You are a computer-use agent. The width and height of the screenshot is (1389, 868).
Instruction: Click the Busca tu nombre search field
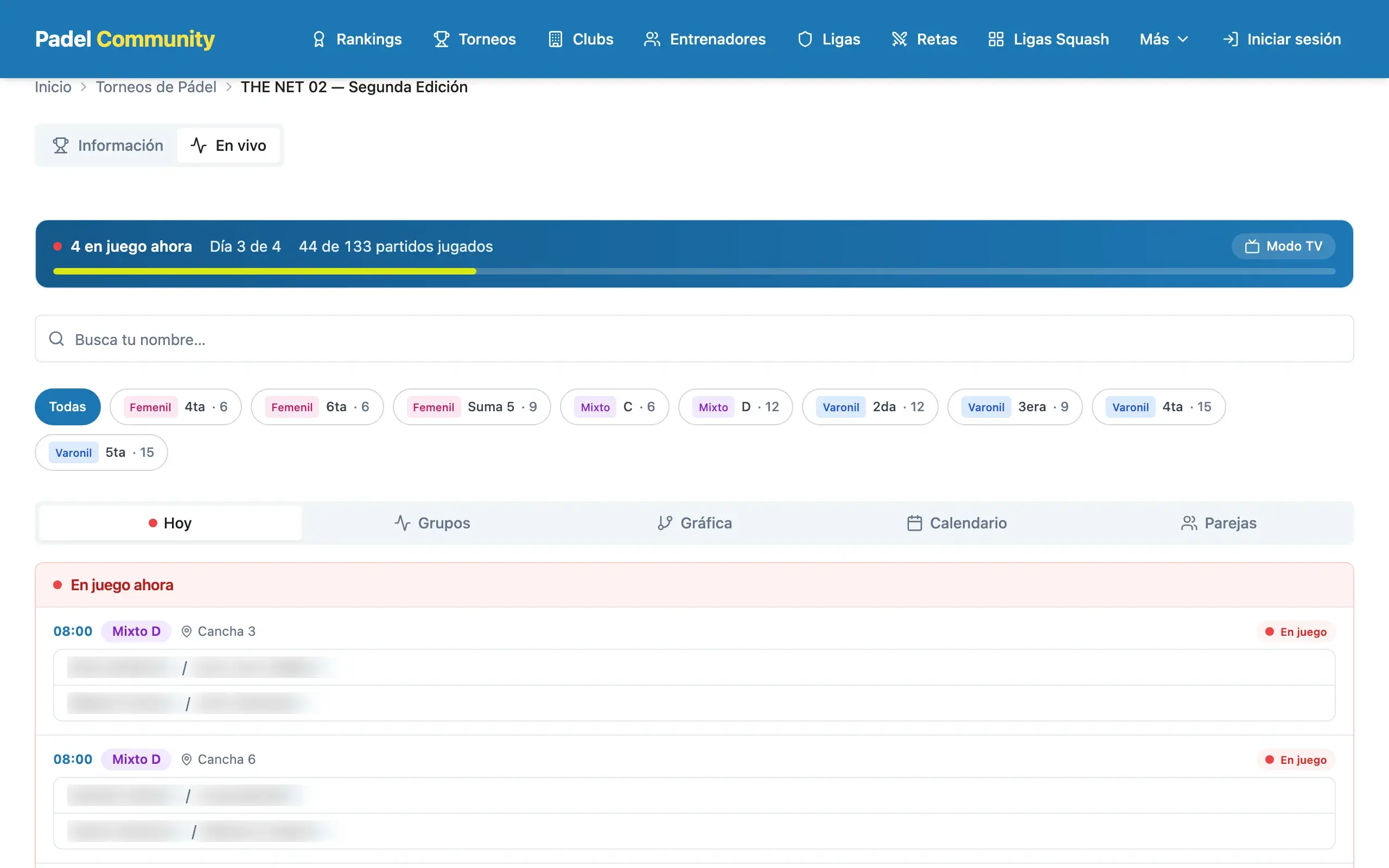pyautogui.click(x=694, y=339)
